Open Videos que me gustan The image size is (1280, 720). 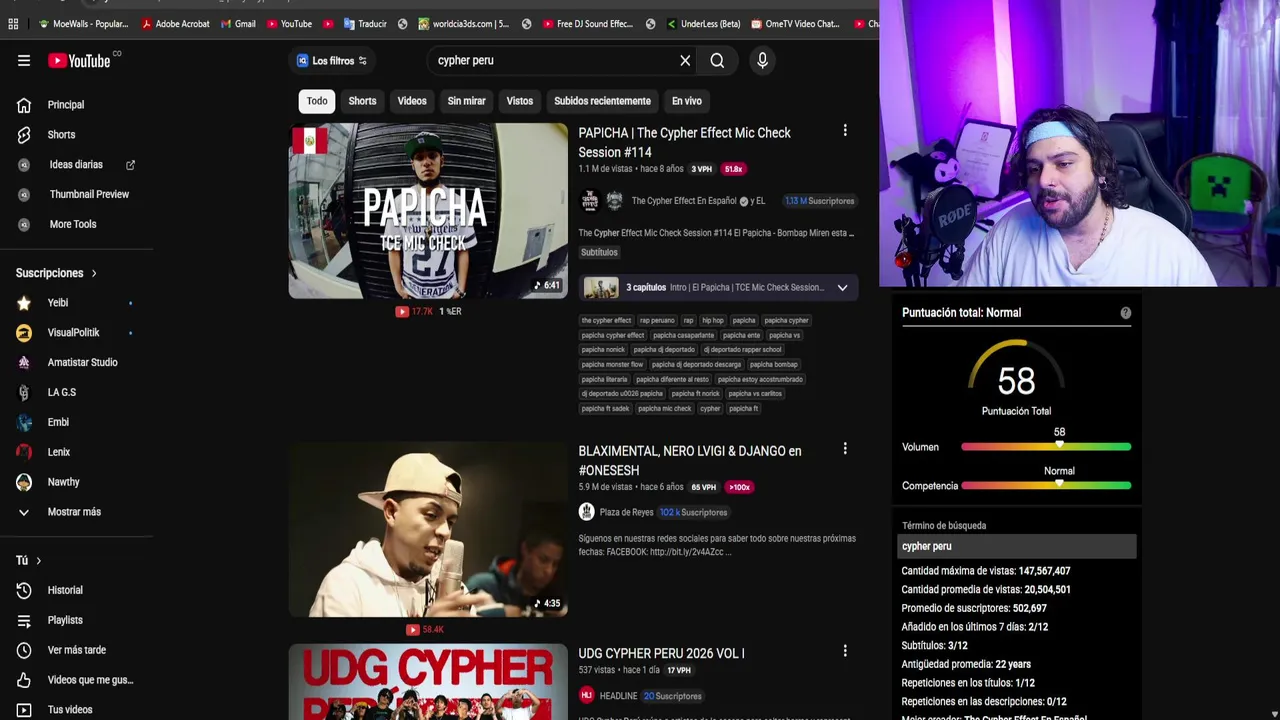tap(90, 681)
